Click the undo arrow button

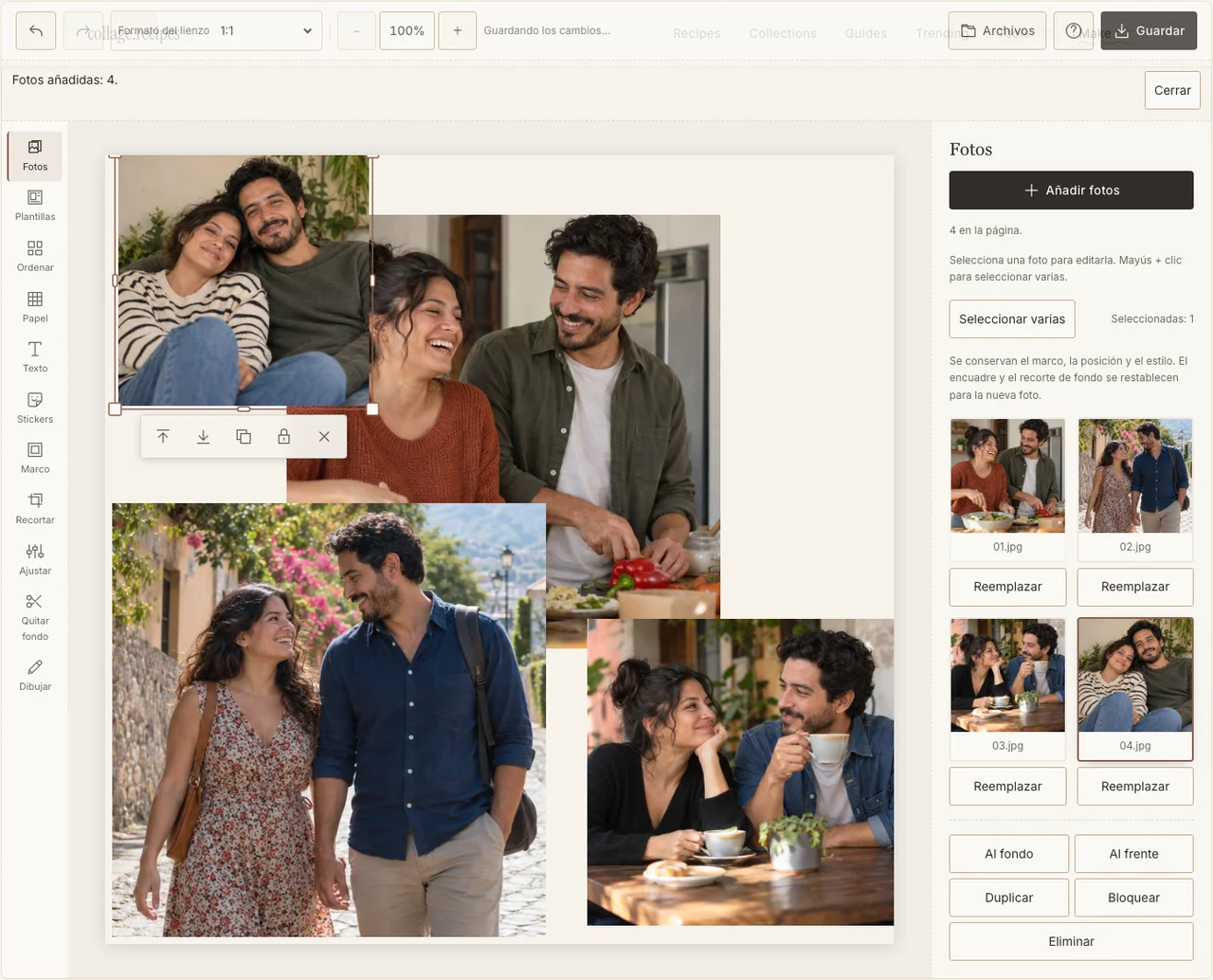pos(36,30)
